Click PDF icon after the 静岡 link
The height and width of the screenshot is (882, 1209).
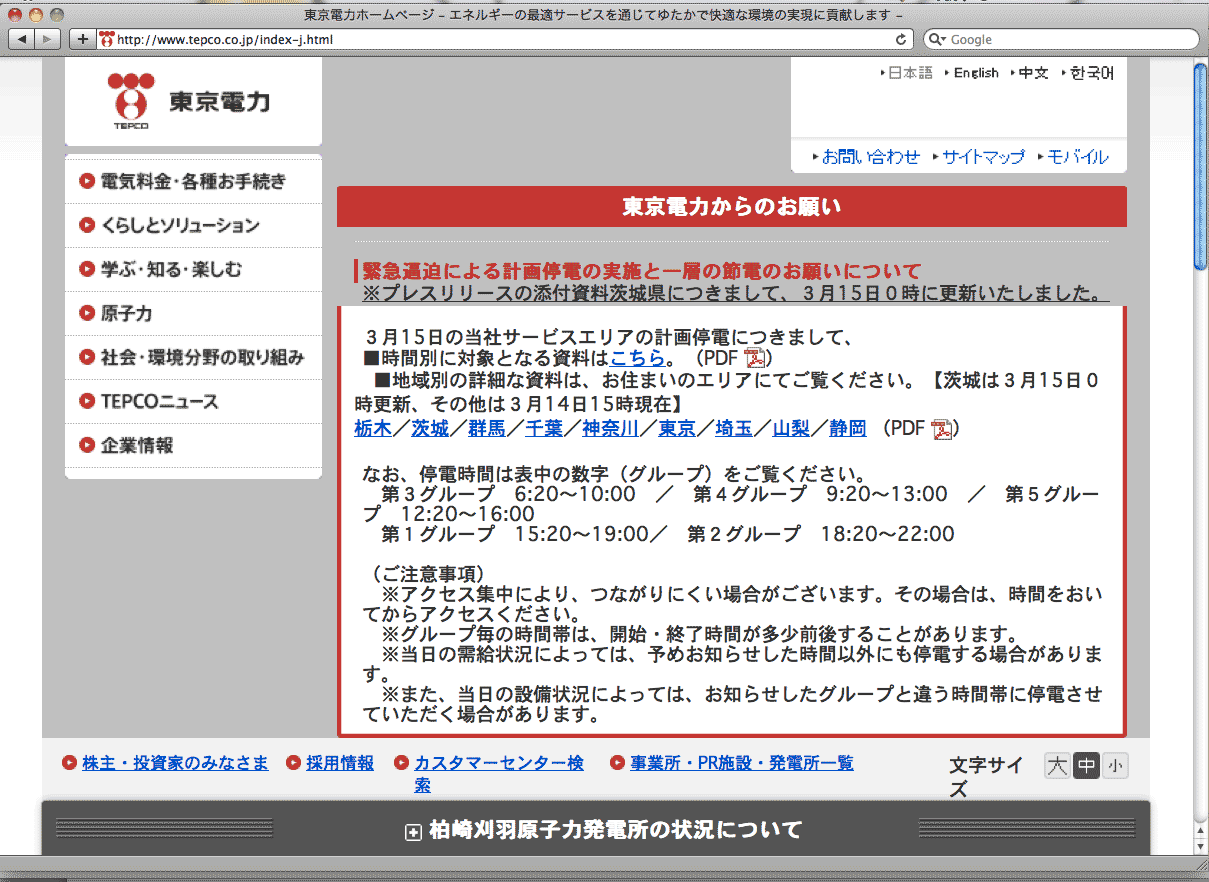tap(941, 429)
